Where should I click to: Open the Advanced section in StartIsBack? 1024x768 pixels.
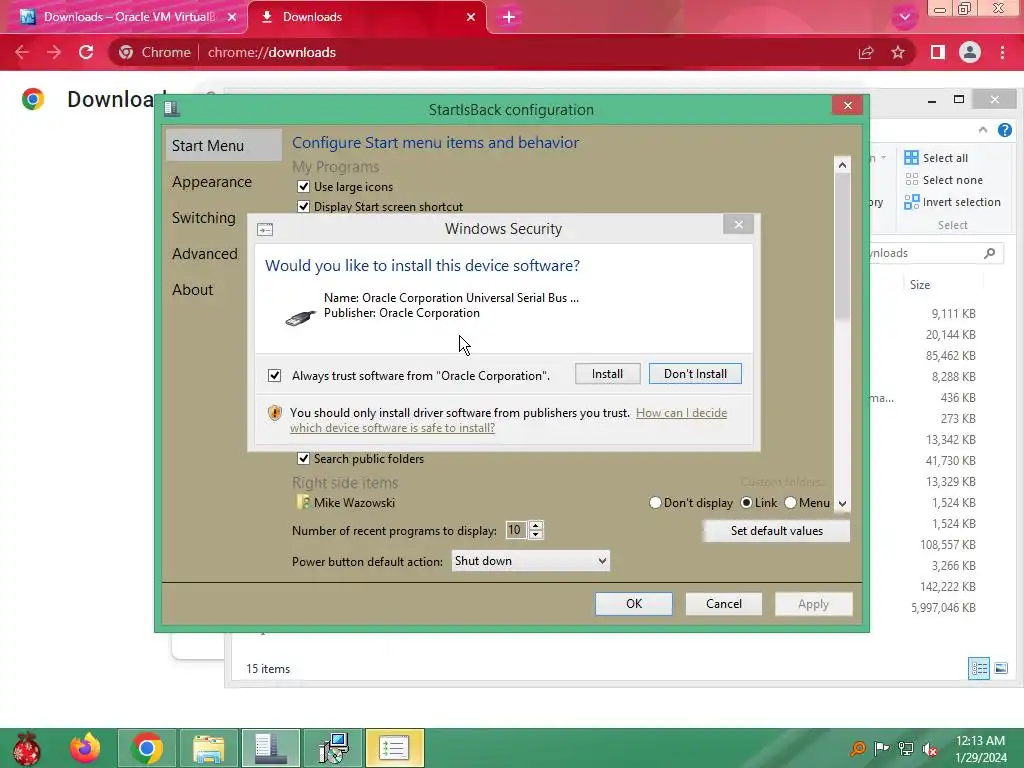(x=204, y=253)
